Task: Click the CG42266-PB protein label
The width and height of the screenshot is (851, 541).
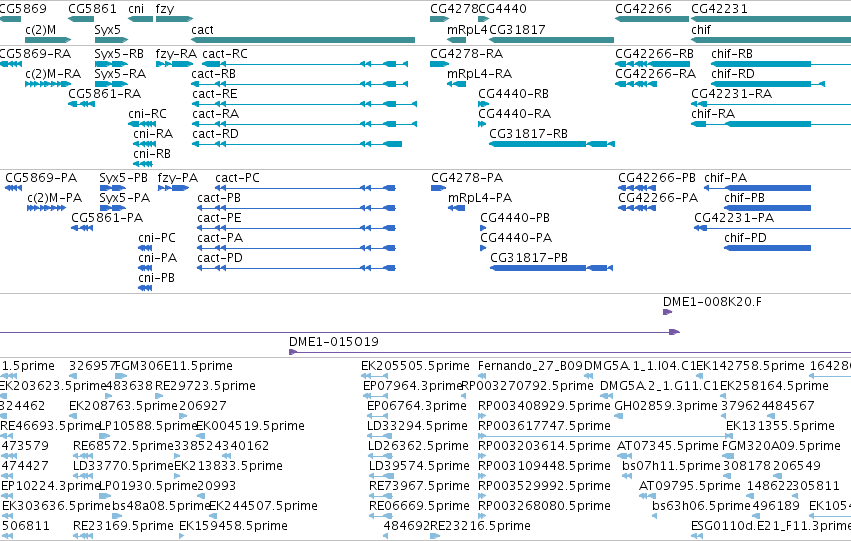Action: [657, 178]
